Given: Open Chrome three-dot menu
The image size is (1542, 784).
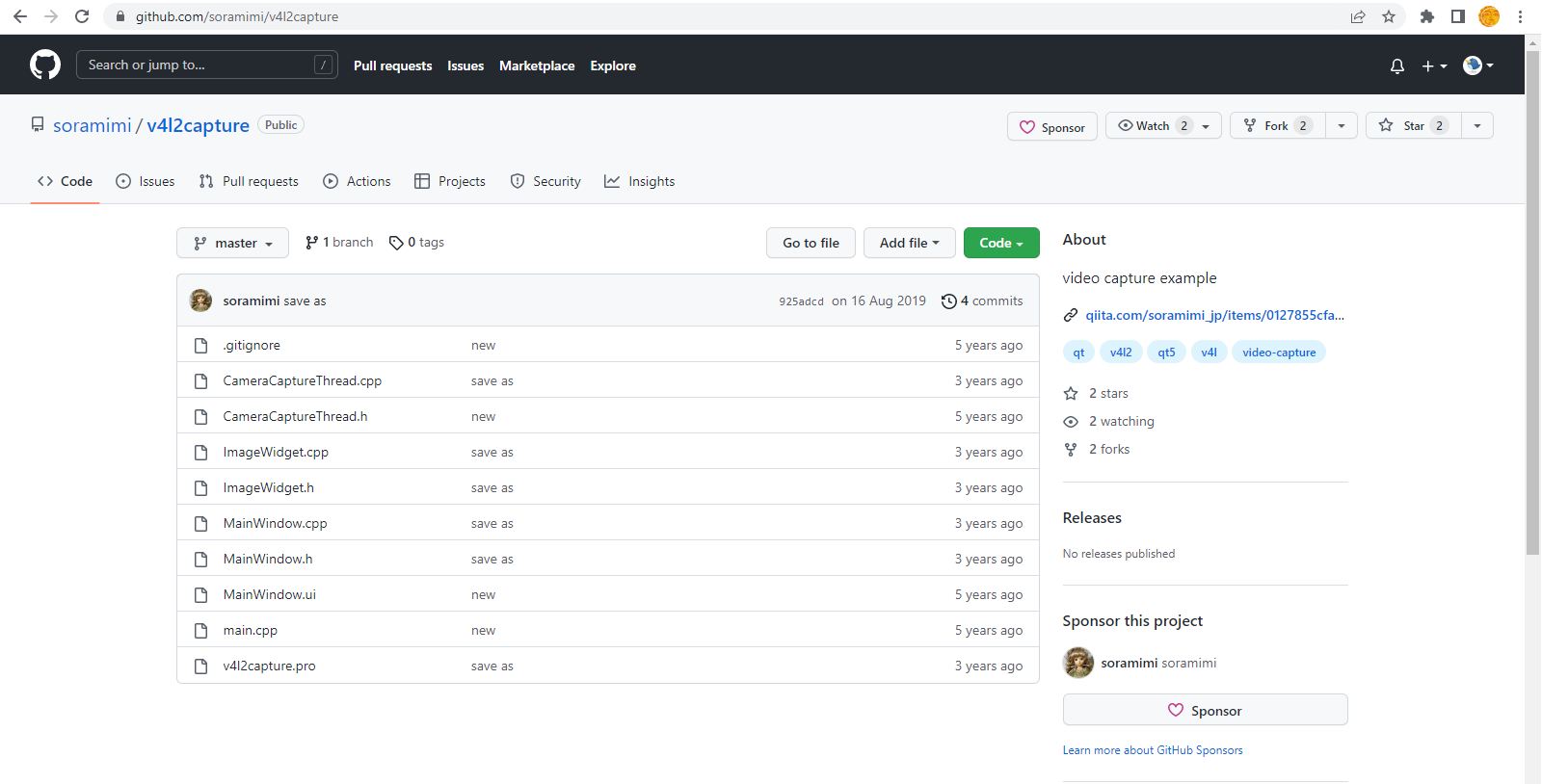Looking at the screenshot, I should (x=1520, y=16).
